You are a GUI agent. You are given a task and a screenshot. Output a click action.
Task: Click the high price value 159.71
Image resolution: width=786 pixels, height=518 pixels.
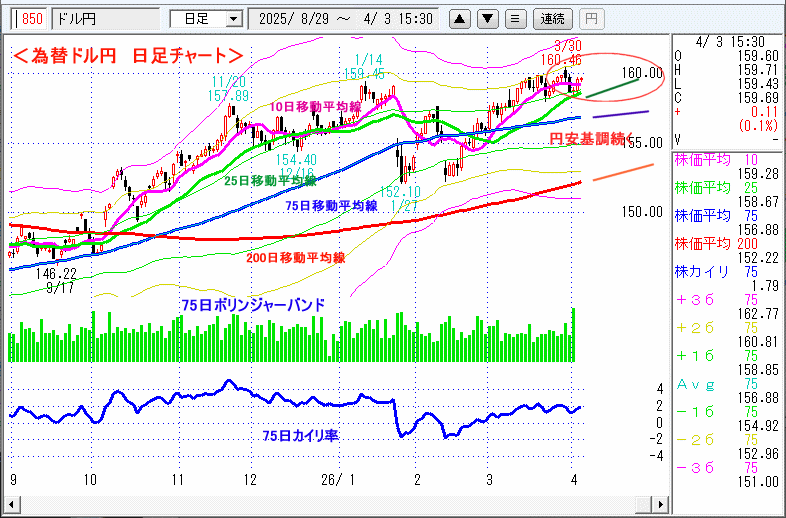758,70
